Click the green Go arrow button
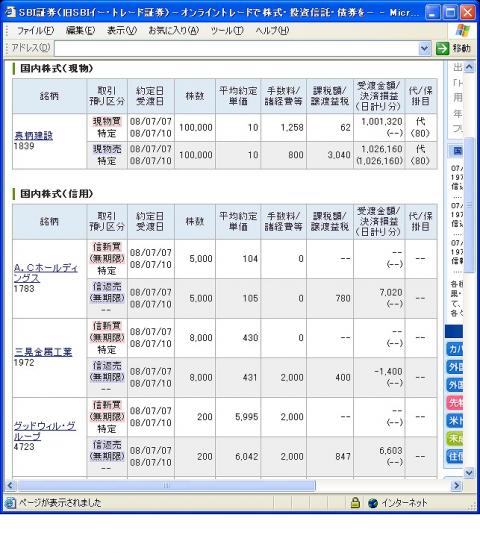The width and height of the screenshot is (480, 553). tap(442, 48)
